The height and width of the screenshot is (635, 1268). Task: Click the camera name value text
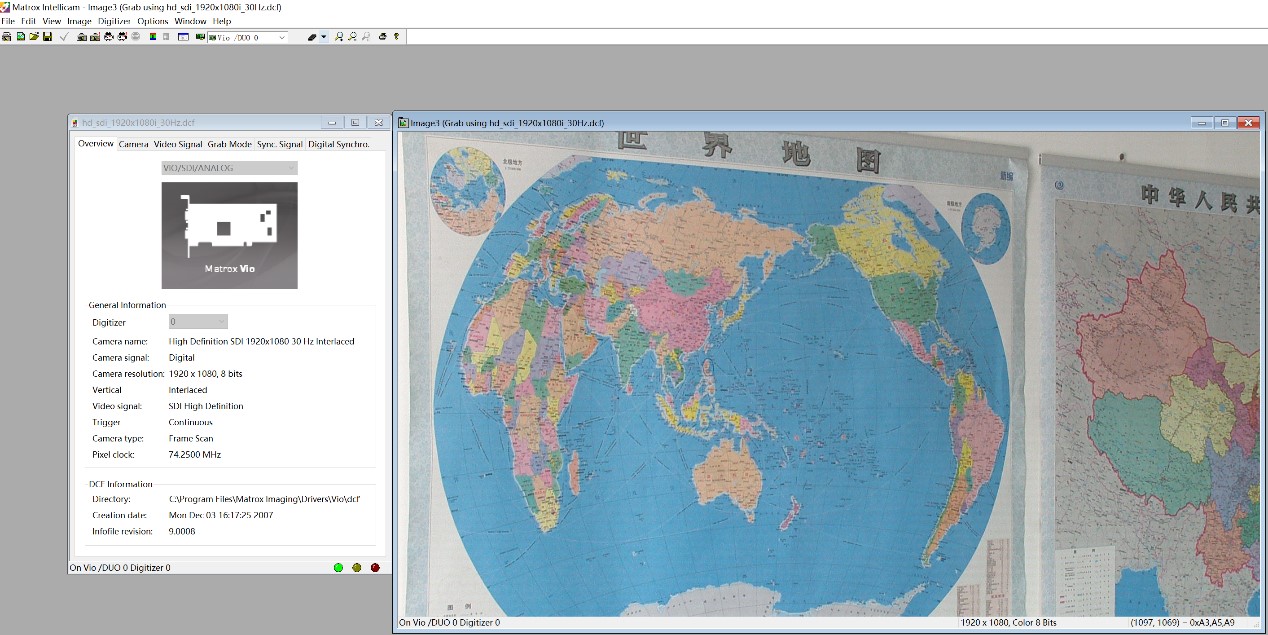(x=261, y=341)
